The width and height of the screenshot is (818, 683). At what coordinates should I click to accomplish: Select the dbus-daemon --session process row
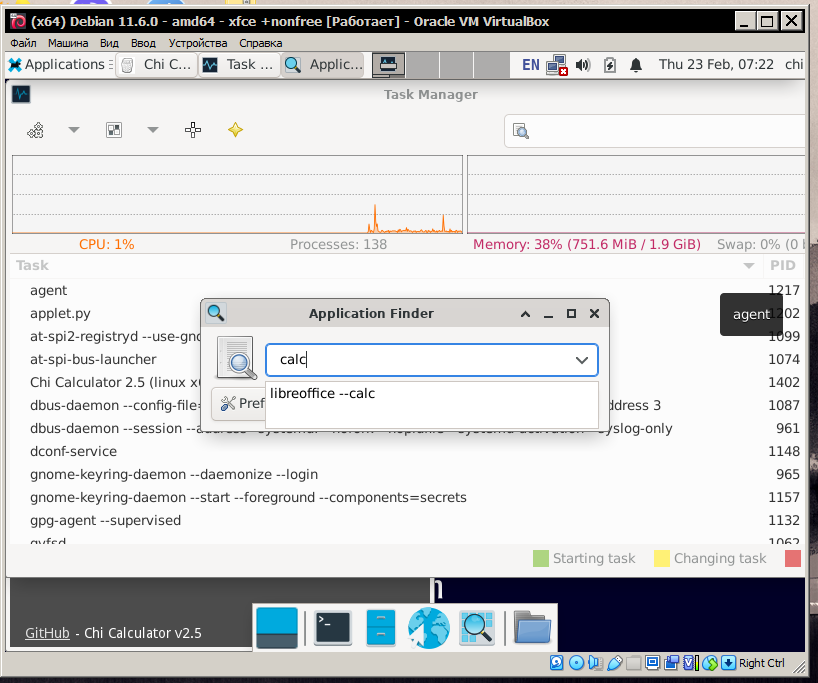click(x=405, y=428)
